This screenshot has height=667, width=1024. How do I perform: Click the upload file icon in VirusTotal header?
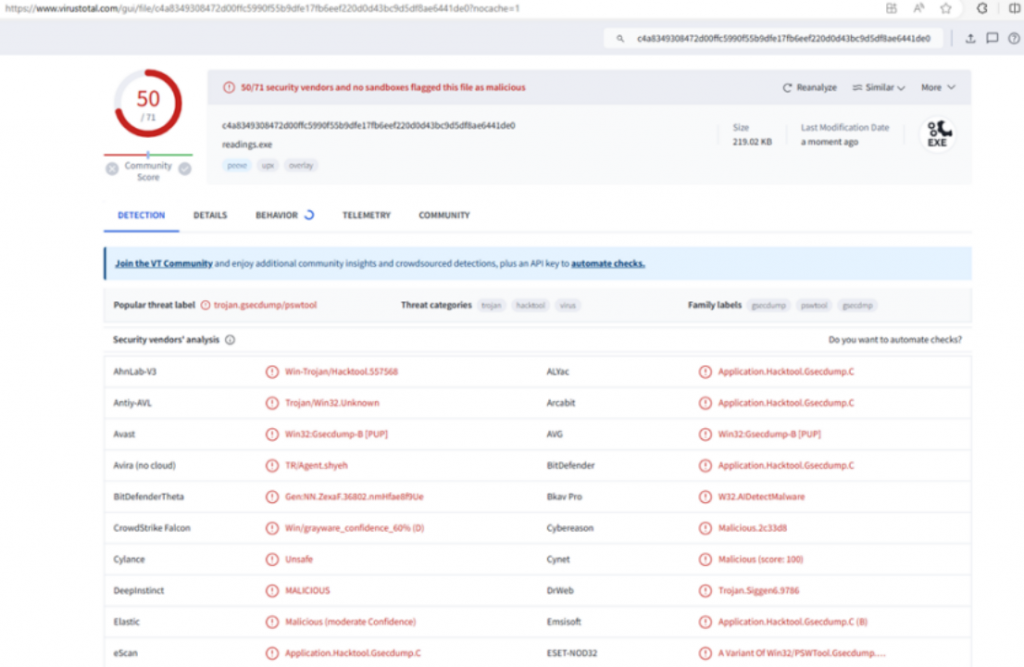pos(970,39)
